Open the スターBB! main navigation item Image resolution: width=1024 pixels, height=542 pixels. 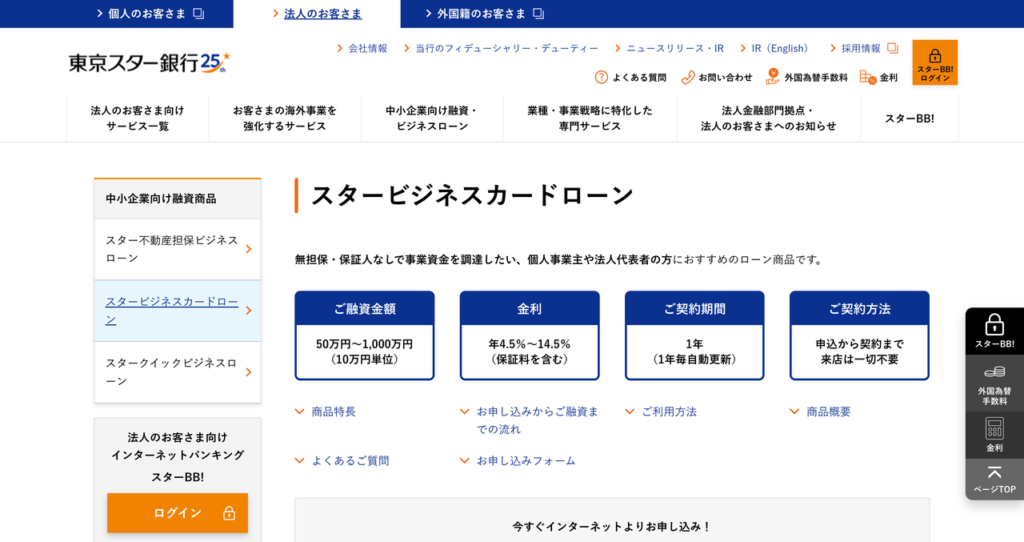(909, 118)
